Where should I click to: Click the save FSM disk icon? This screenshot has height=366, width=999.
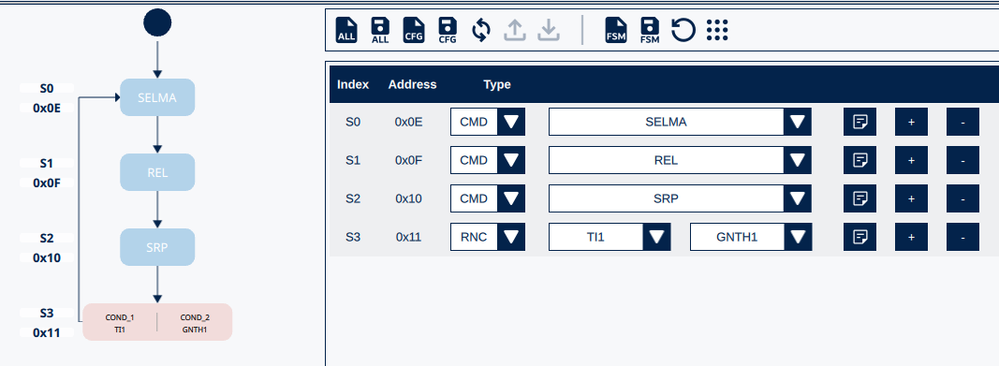[x=650, y=30]
